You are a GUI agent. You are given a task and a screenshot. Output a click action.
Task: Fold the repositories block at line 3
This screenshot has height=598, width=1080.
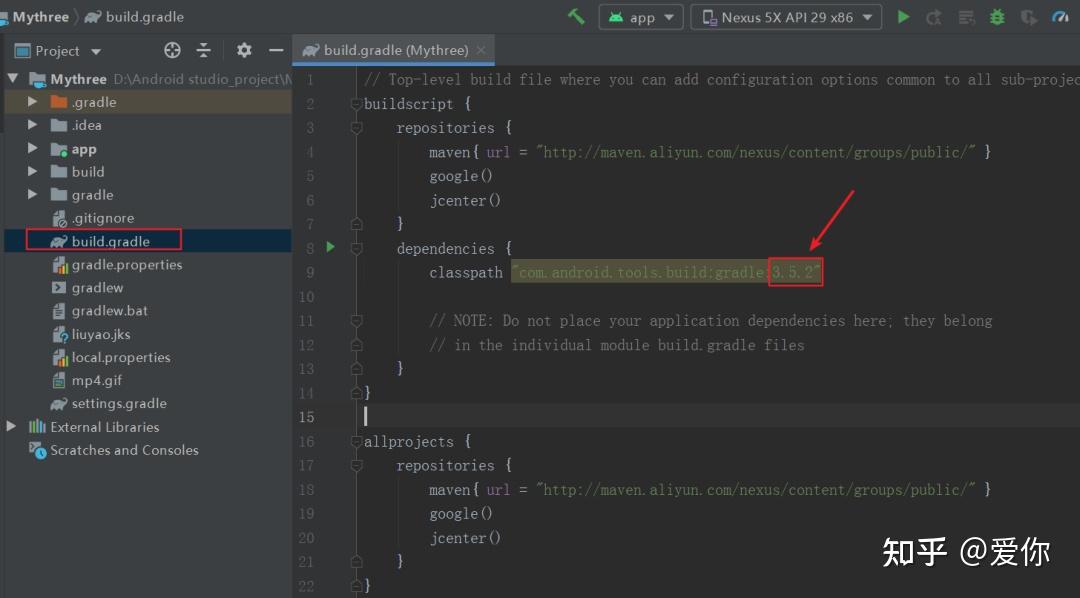pyautogui.click(x=356, y=128)
